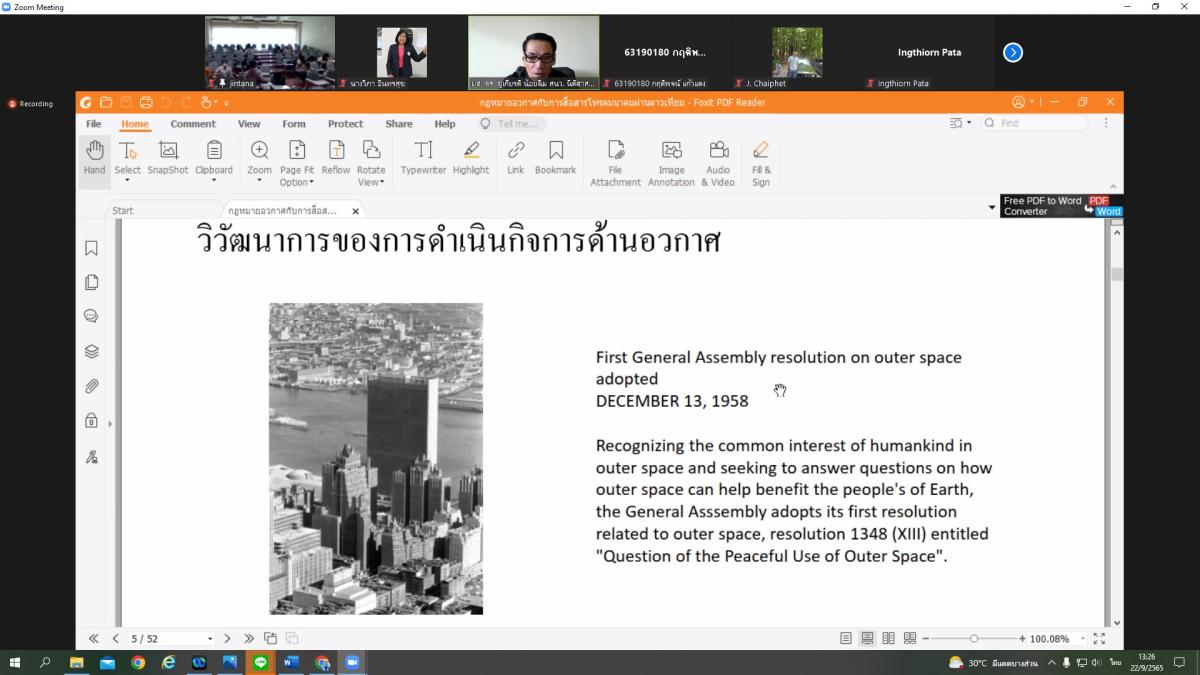
Task: Activate the Highlight tool
Action: pos(471,158)
